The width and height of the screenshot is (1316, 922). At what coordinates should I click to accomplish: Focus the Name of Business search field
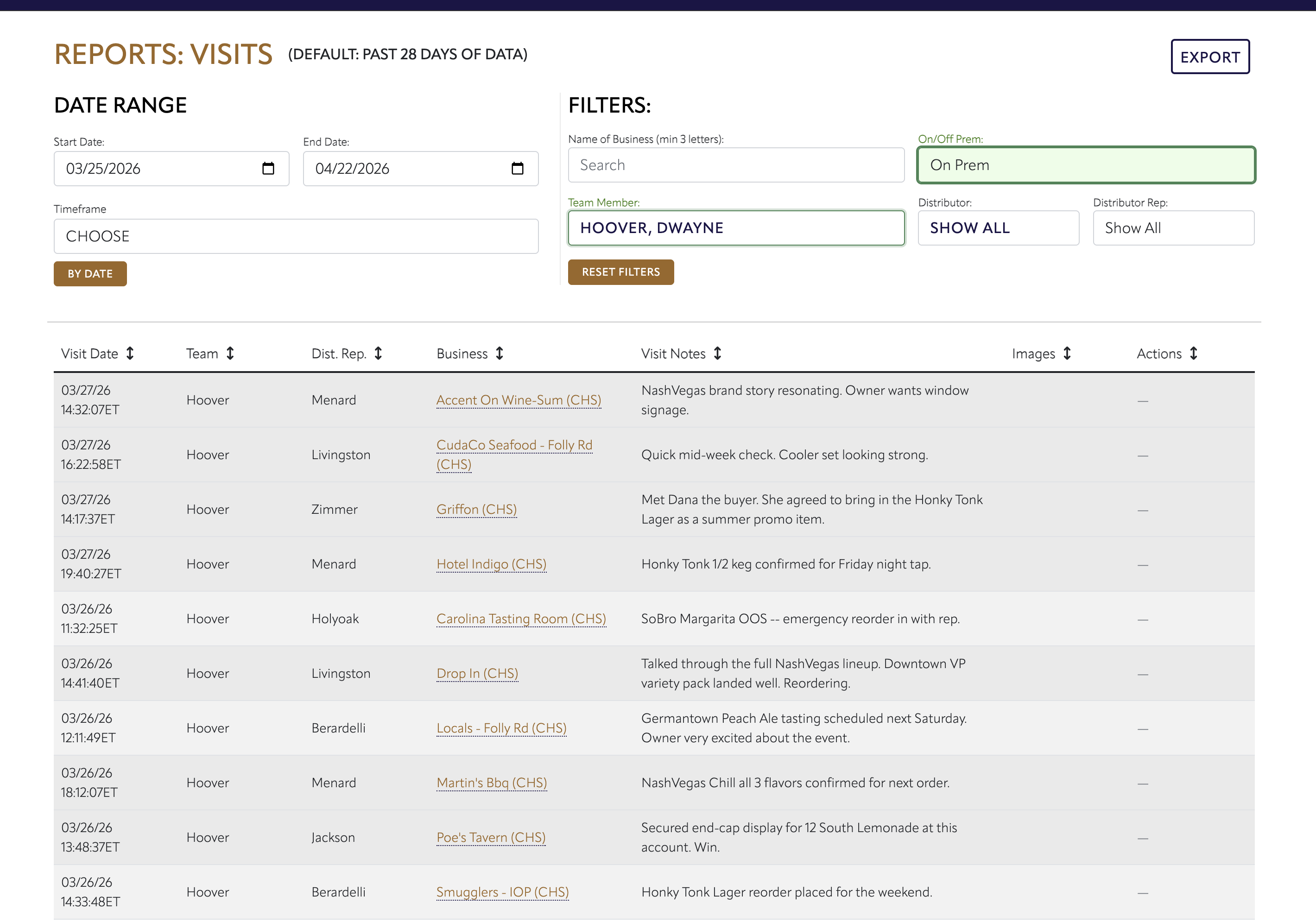pos(736,165)
